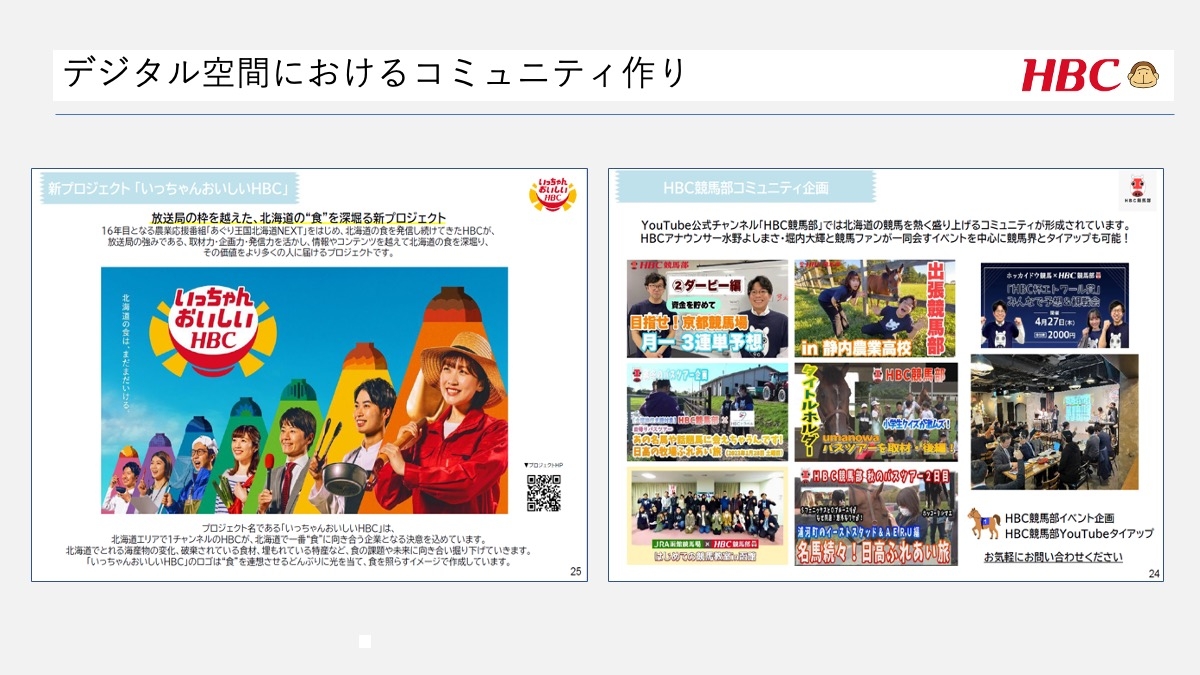Open the 出張競馬部 in 静内農業高校 thumbnail

(875, 308)
